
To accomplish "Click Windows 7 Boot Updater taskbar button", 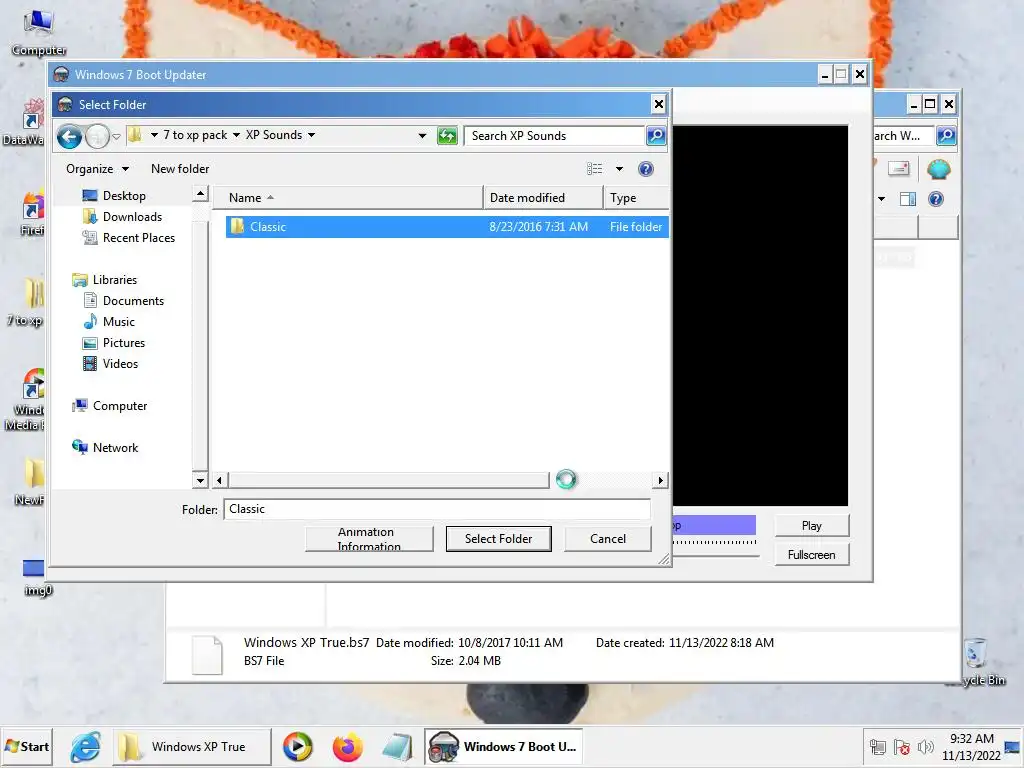I will click(504, 746).
